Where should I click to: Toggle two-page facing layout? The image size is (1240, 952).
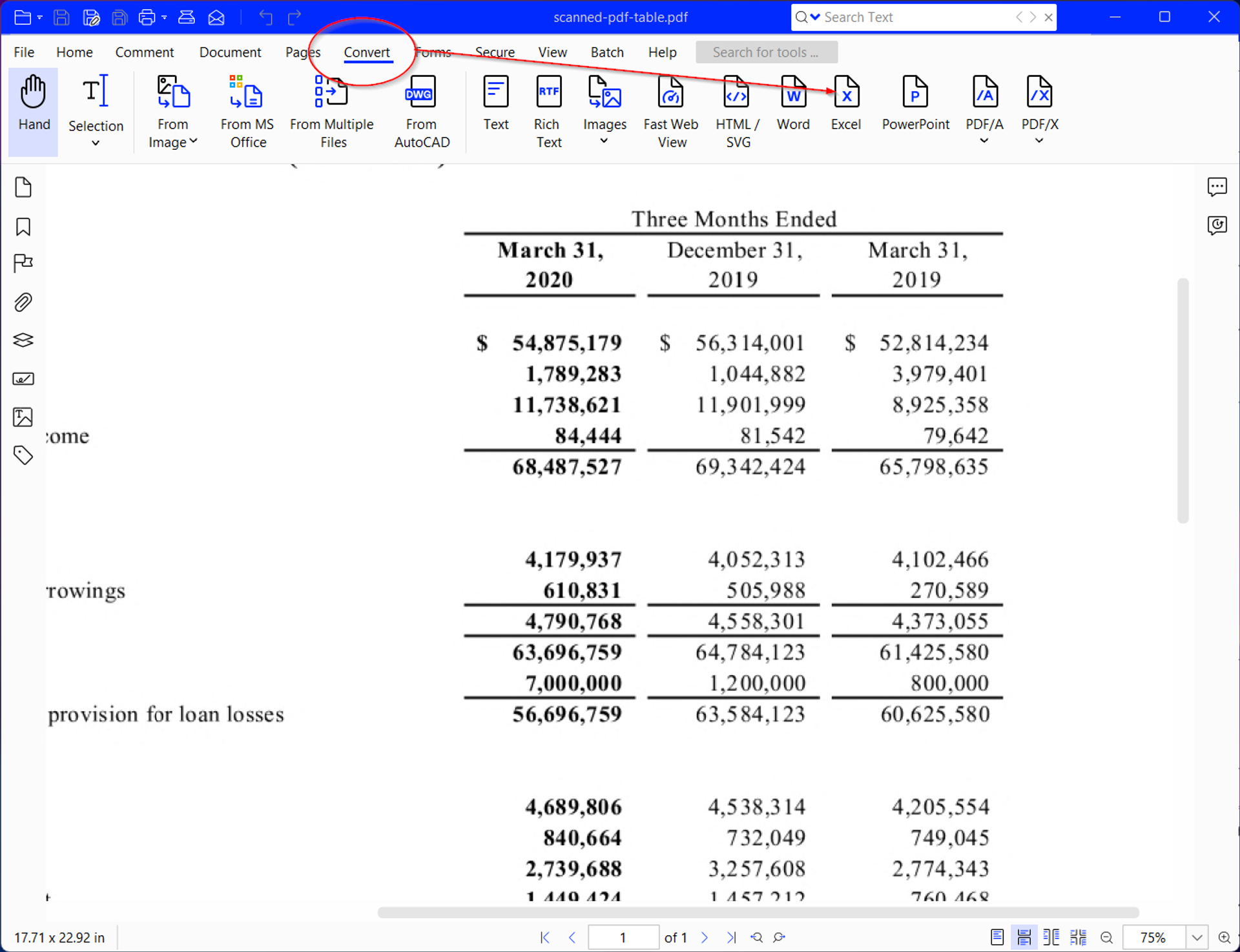[1051, 937]
